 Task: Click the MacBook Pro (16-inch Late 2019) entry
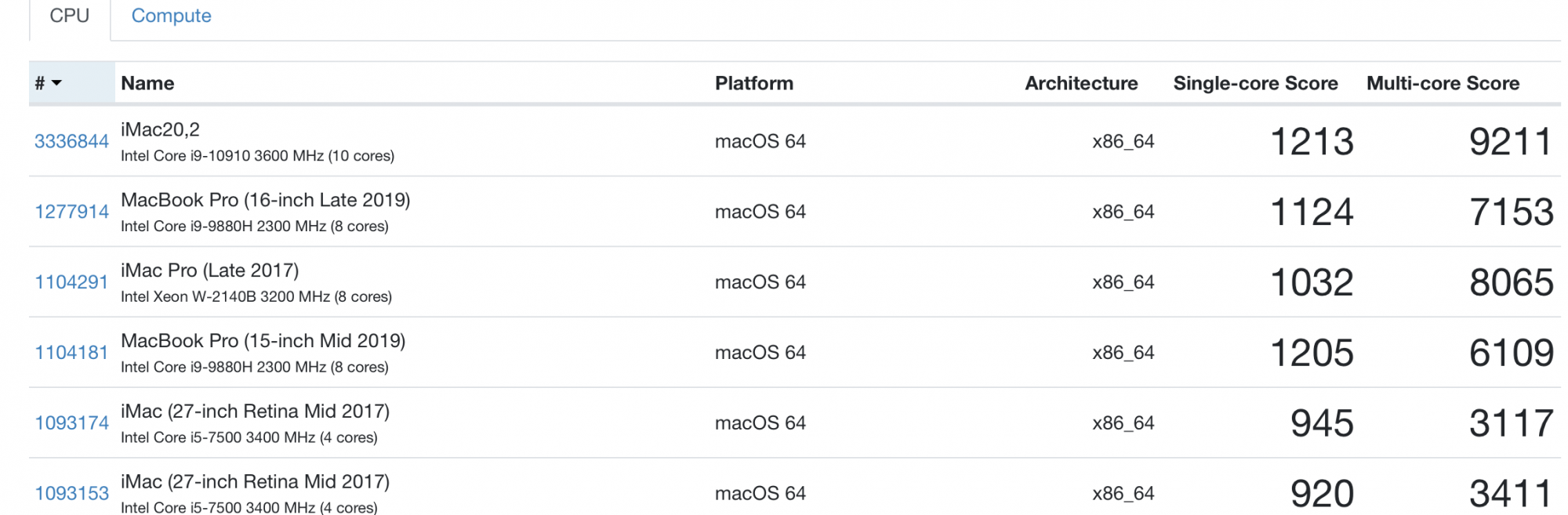coord(265,200)
